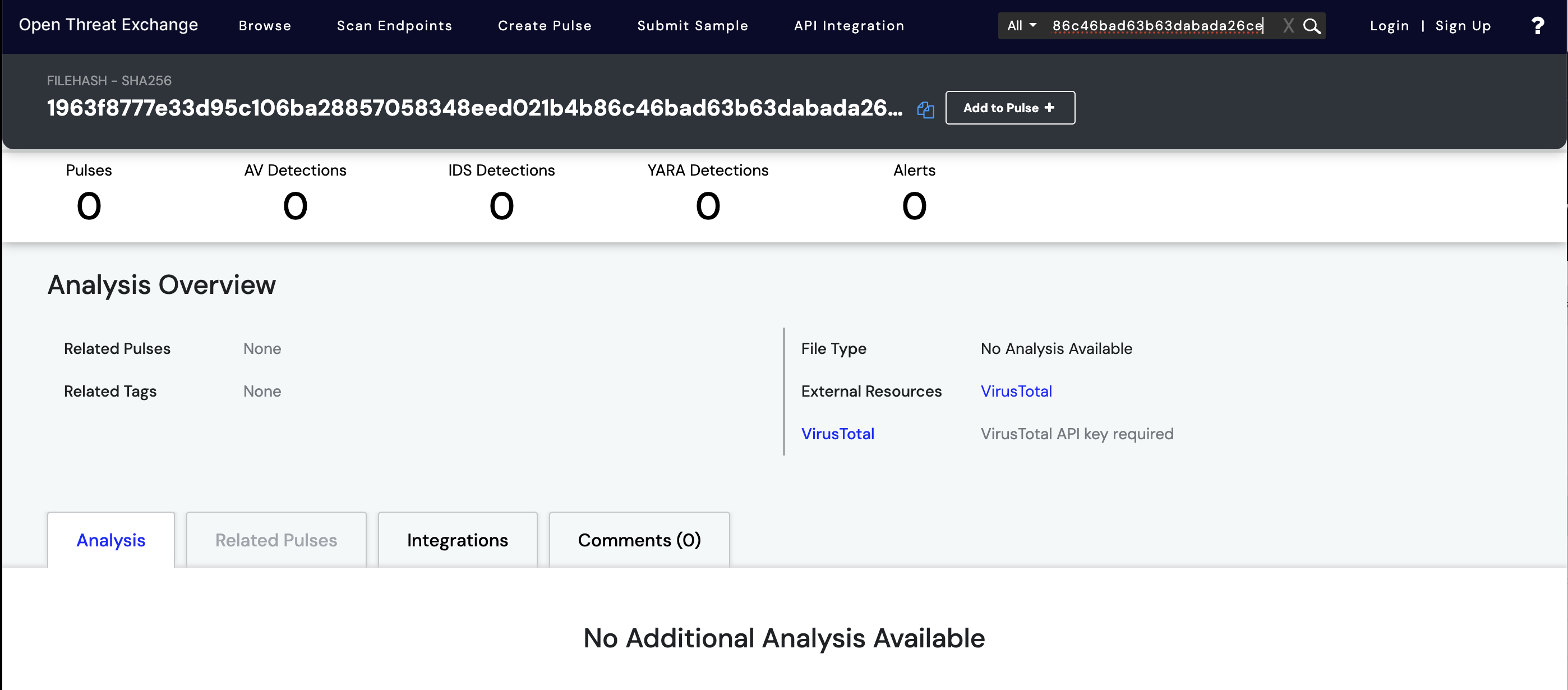The width and height of the screenshot is (1568, 690).
Task: Clear search with the X icon
Action: click(x=1288, y=26)
